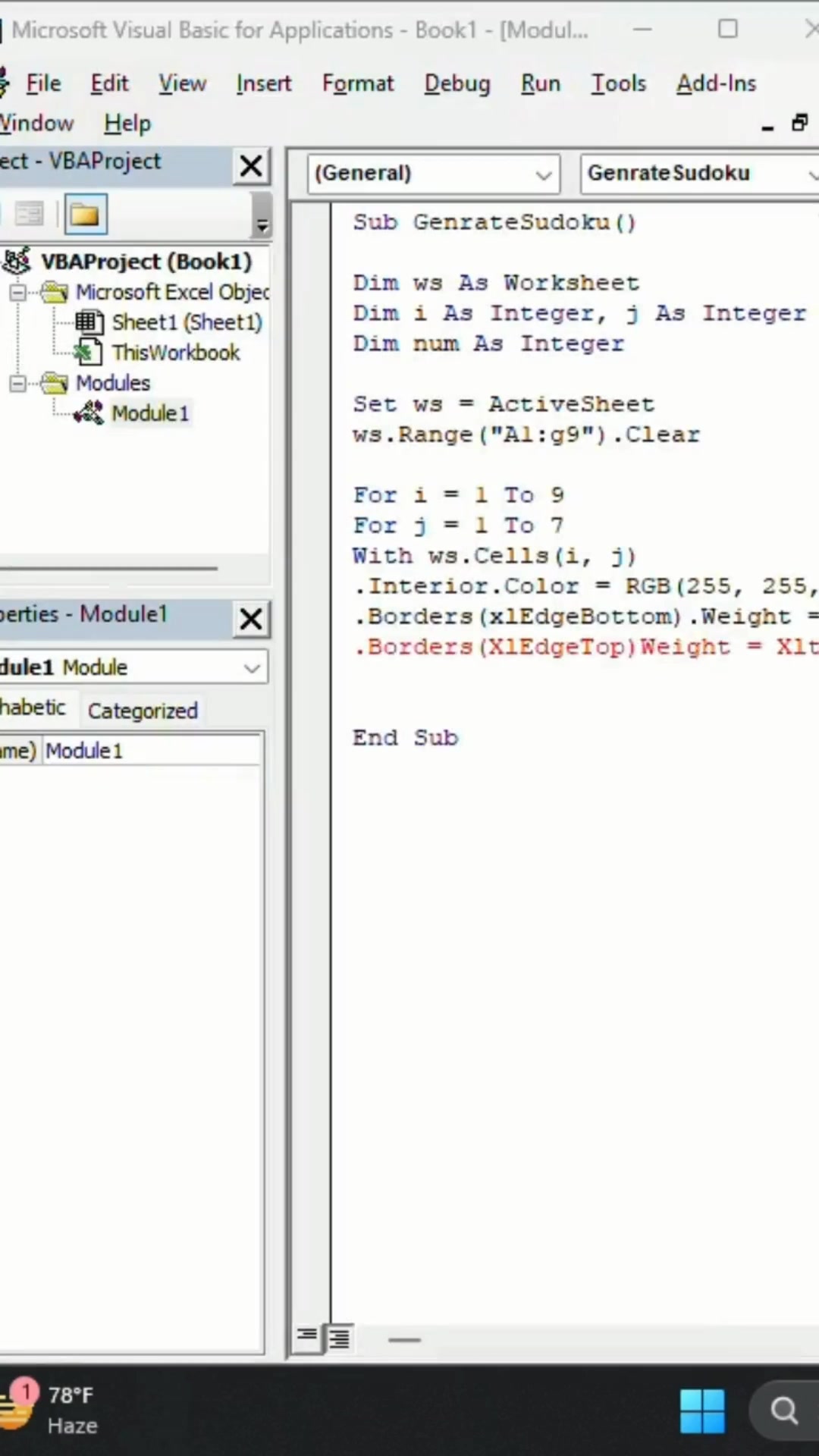Screen dimensions: 819x1456
Task: Click the Dim i As Integer line
Action: (579, 313)
